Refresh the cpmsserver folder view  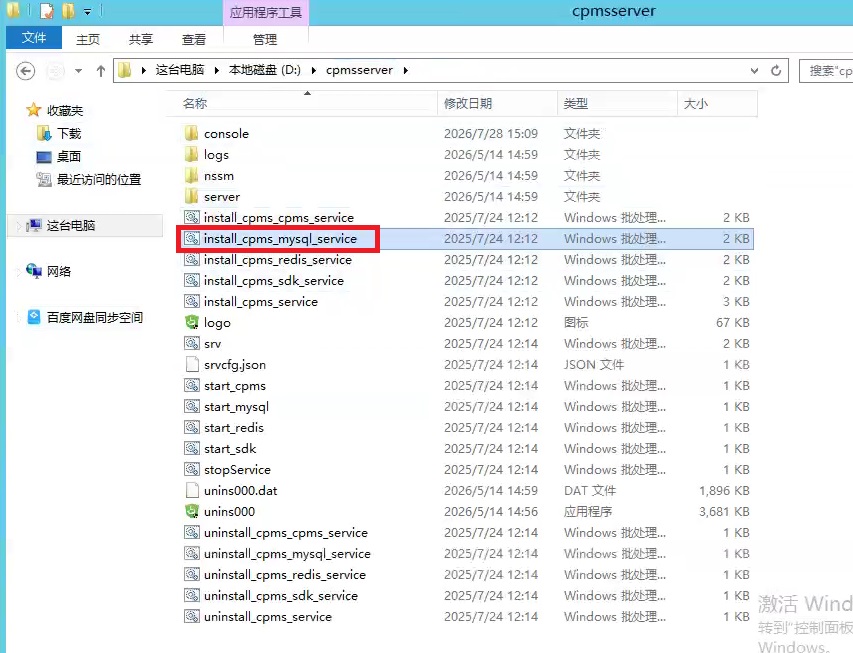[776, 70]
